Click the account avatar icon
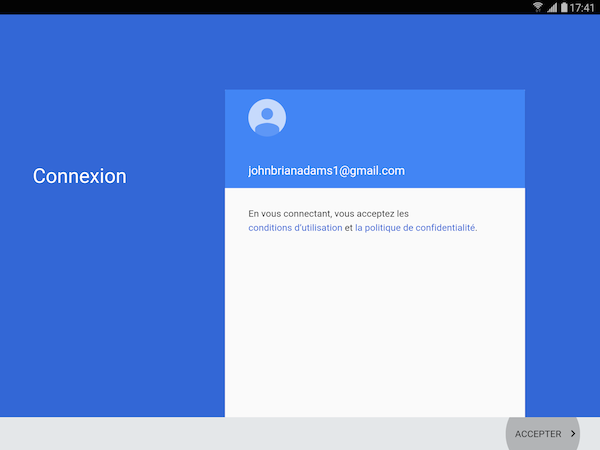This screenshot has width=600, height=450. point(267,118)
